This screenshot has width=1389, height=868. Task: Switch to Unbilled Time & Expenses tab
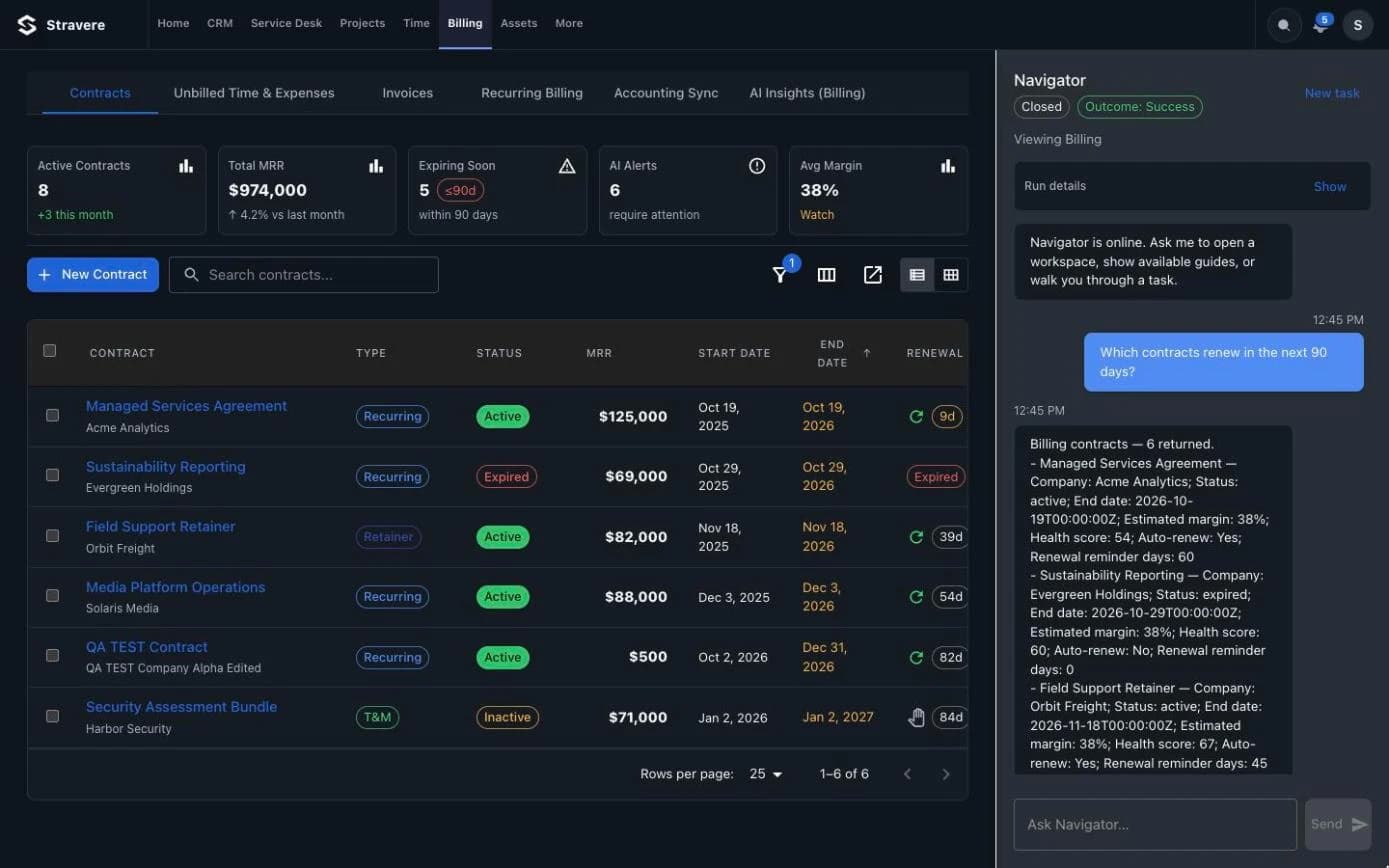pyautogui.click(x=254, y=93)
